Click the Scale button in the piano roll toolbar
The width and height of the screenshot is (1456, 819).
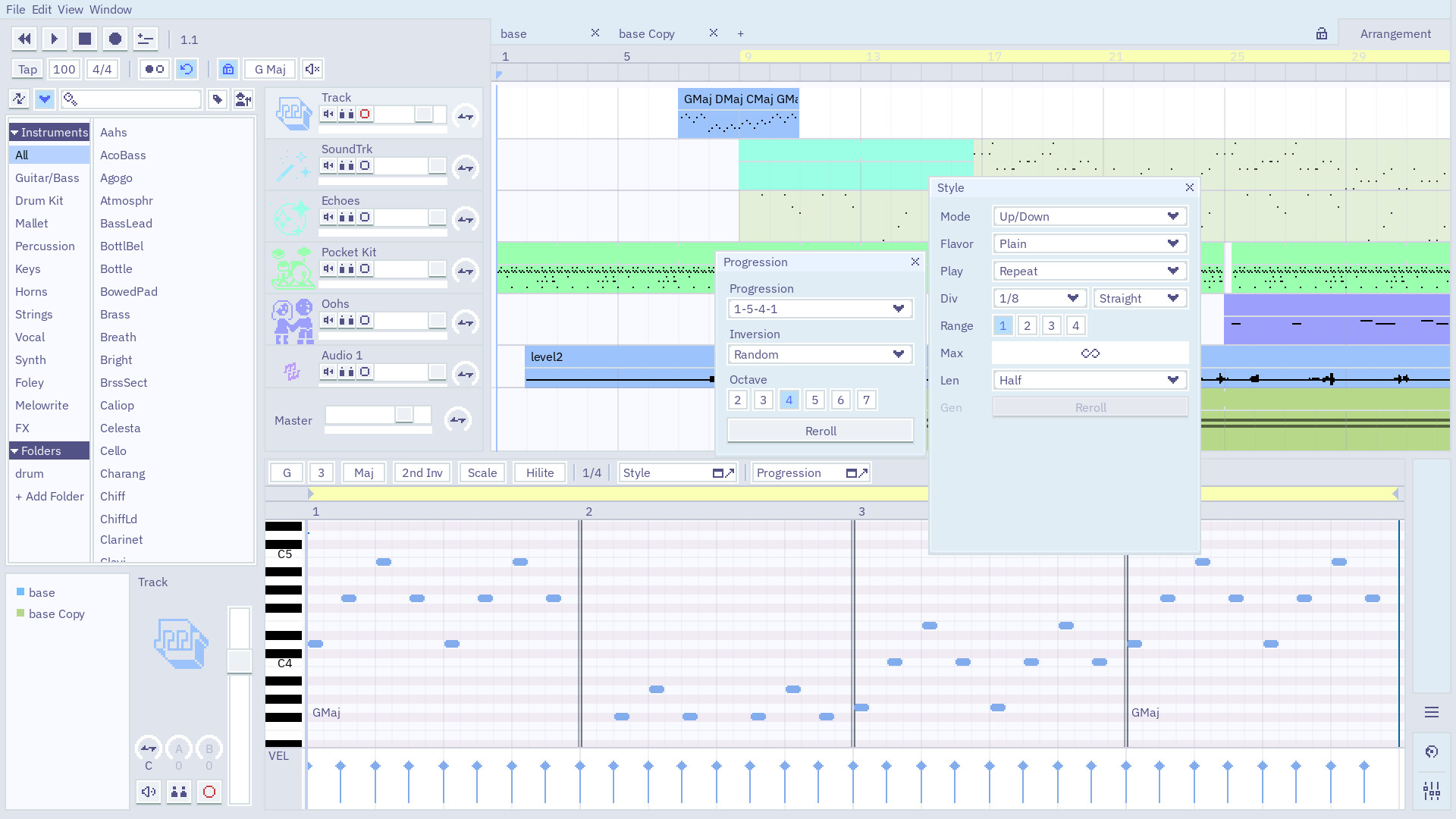click(482, 472)
